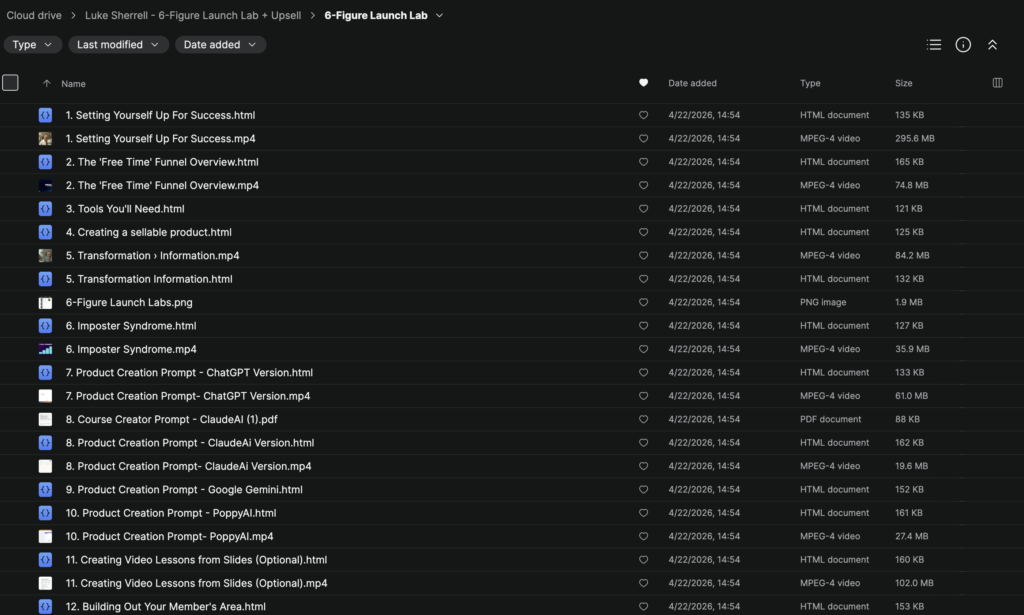
Task: Click the sort arrow beside Name
Action: (46, 84)
